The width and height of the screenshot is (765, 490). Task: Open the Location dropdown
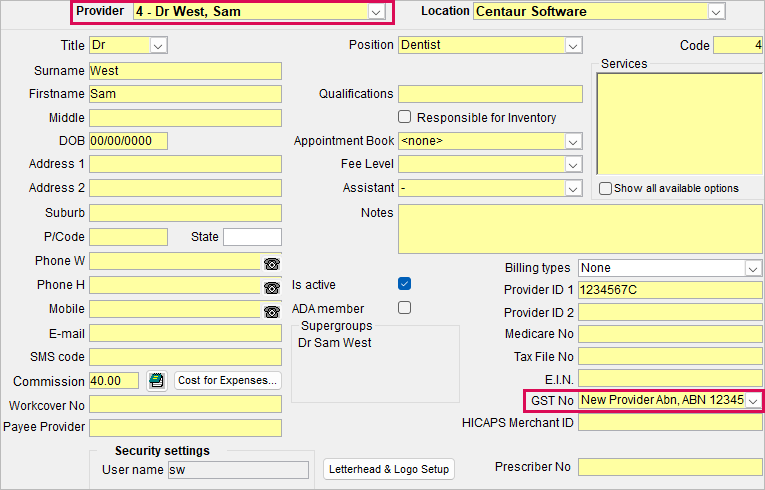[716, 12]
